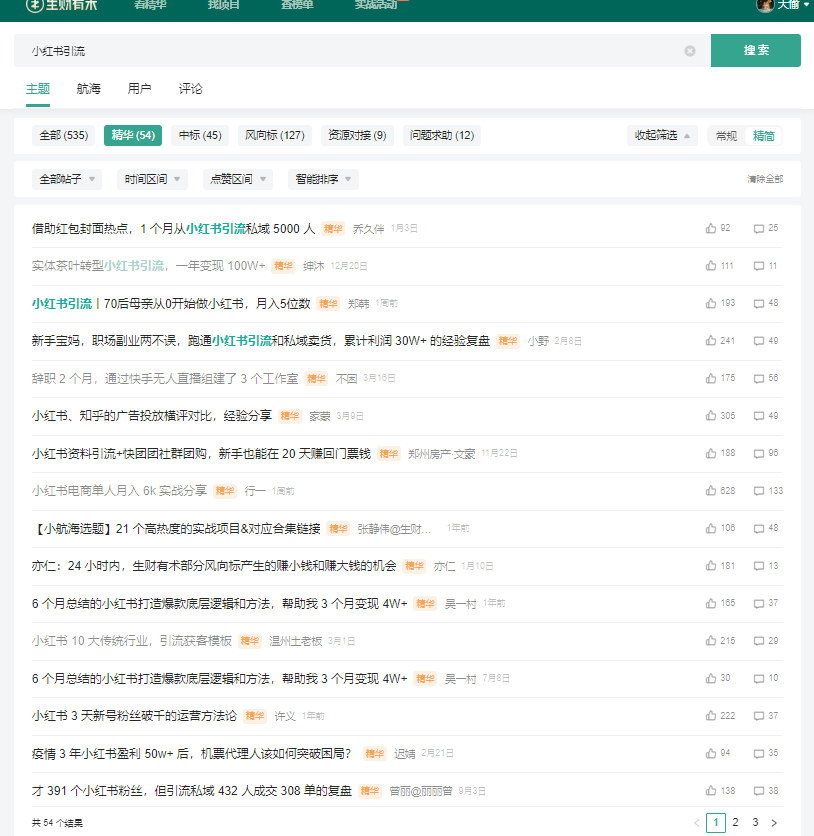
Task: Click like icon on 实体茶叶转型 post
Action: pyautogui.click(x=711, y=266)
